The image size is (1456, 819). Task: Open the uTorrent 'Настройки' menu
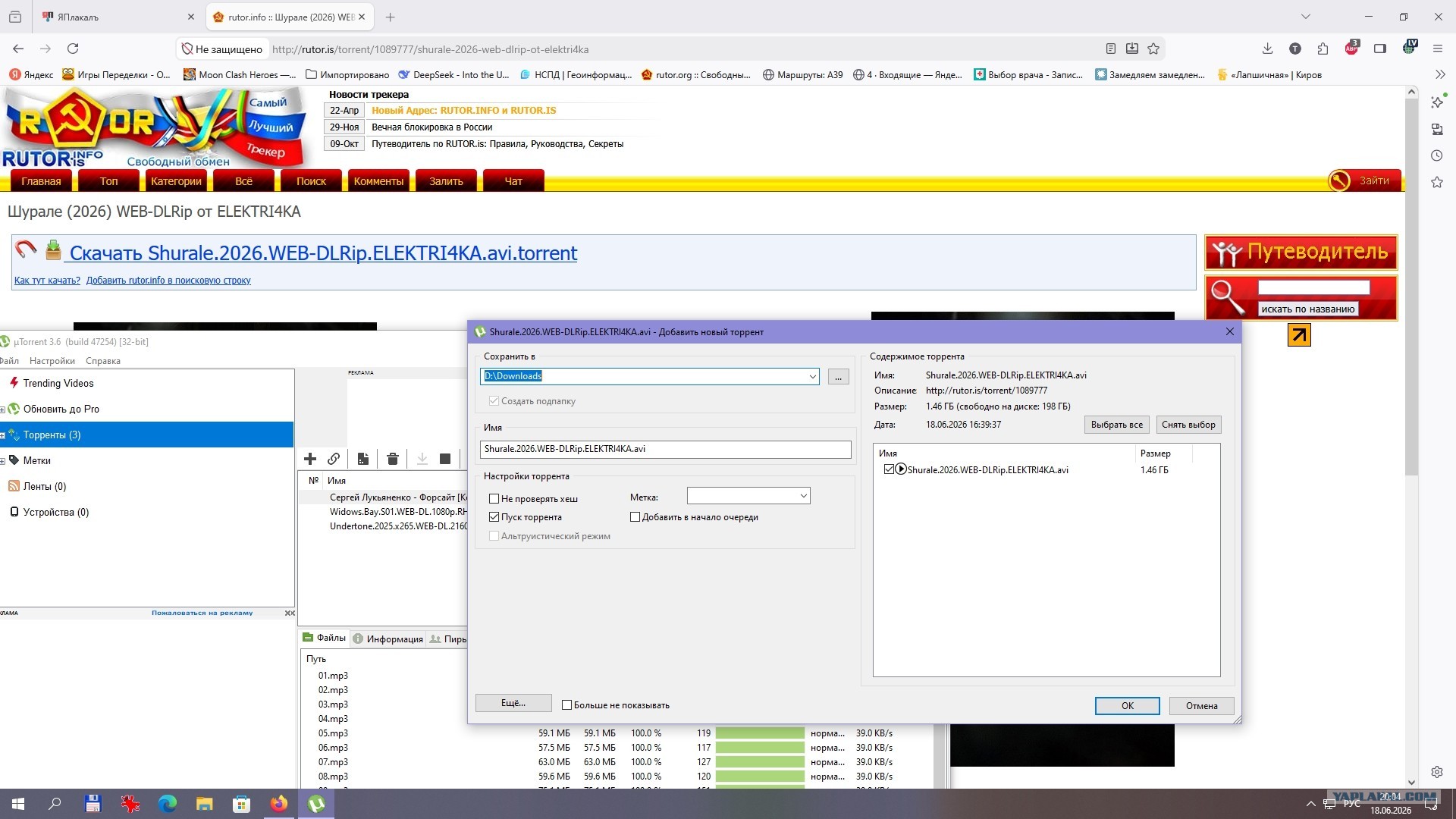52,361
